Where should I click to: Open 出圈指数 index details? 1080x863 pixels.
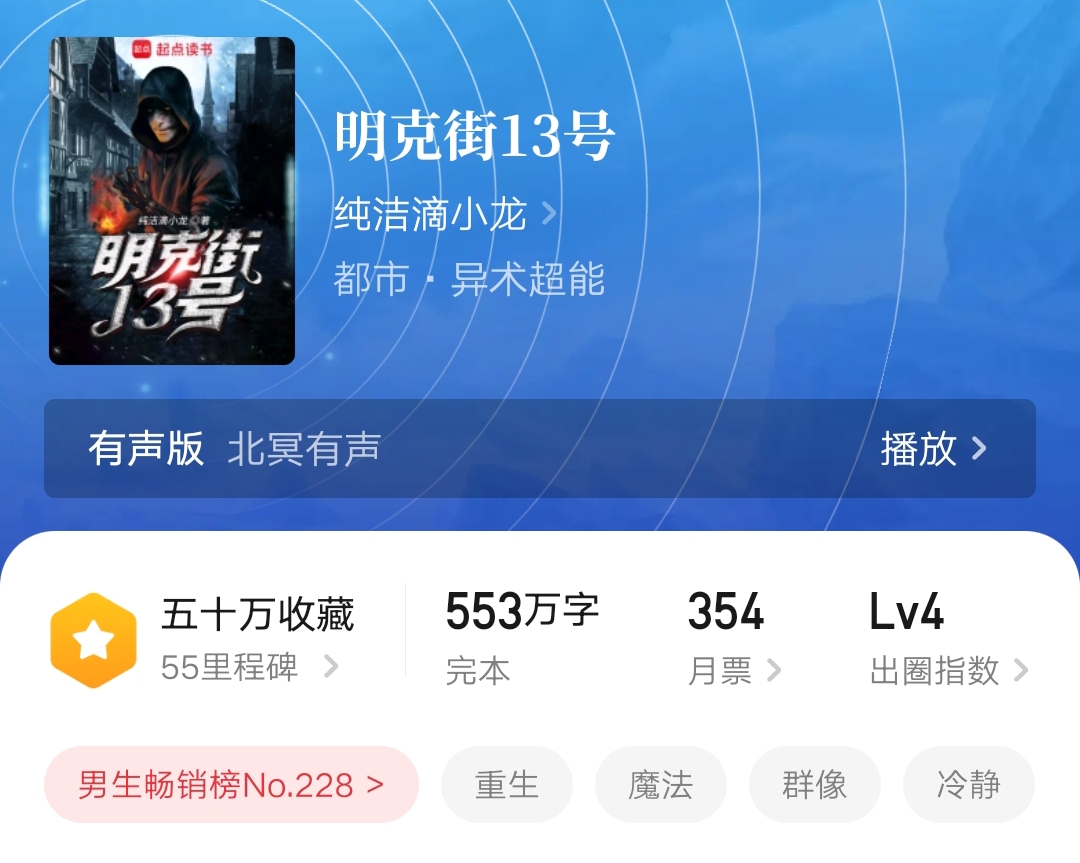pos(949,670)
